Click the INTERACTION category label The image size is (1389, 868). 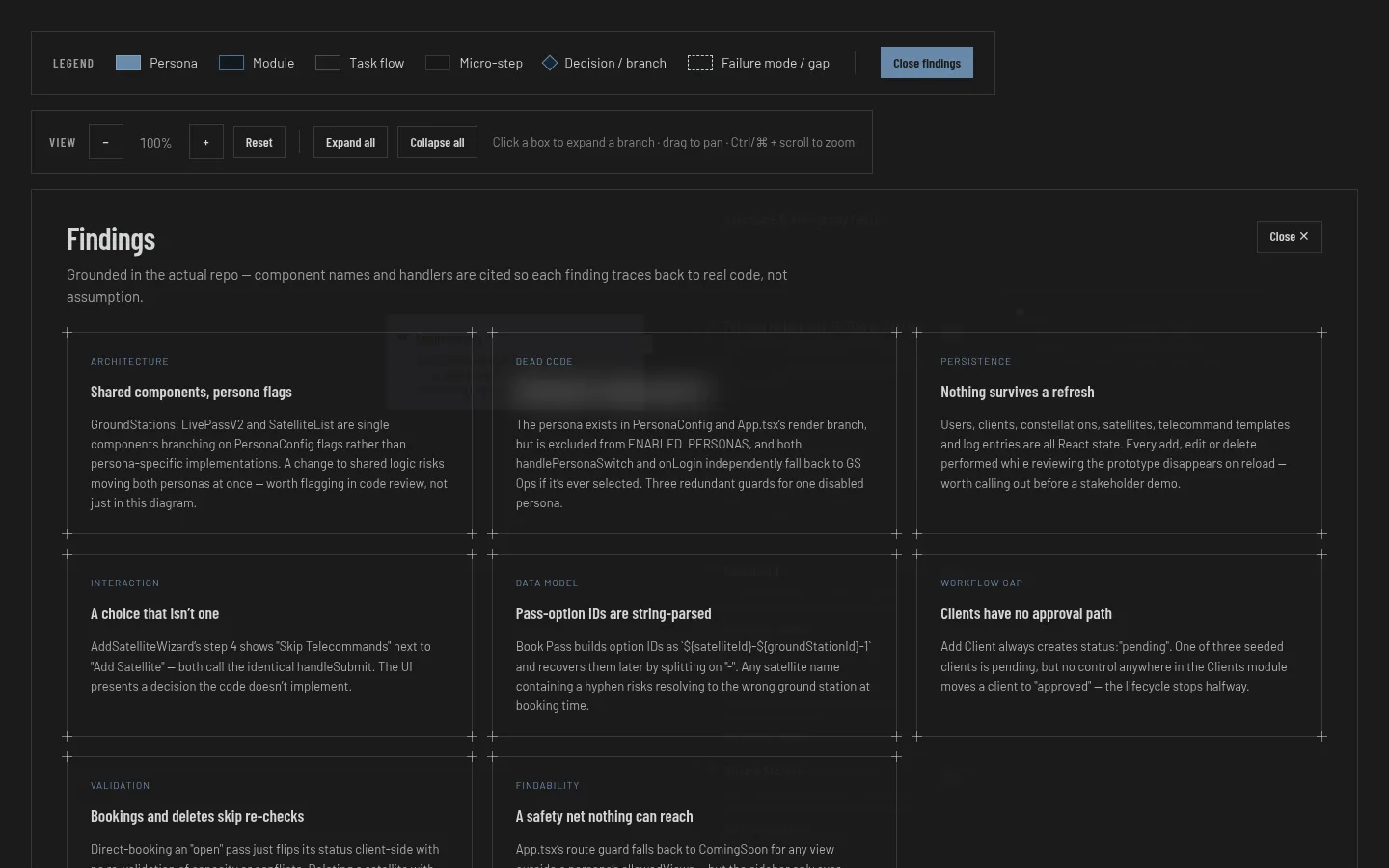coord(125,583)
